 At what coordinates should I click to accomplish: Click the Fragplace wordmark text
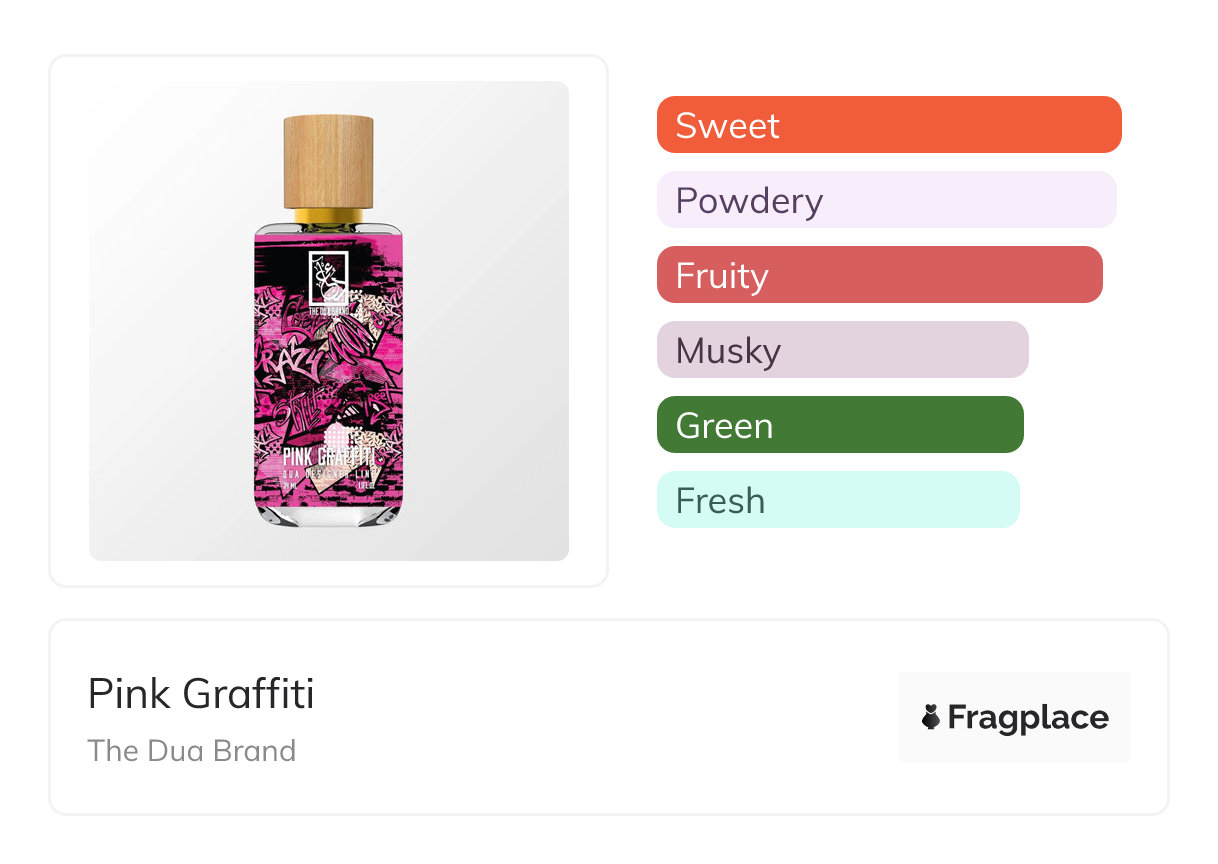[x=1027, y=717]
